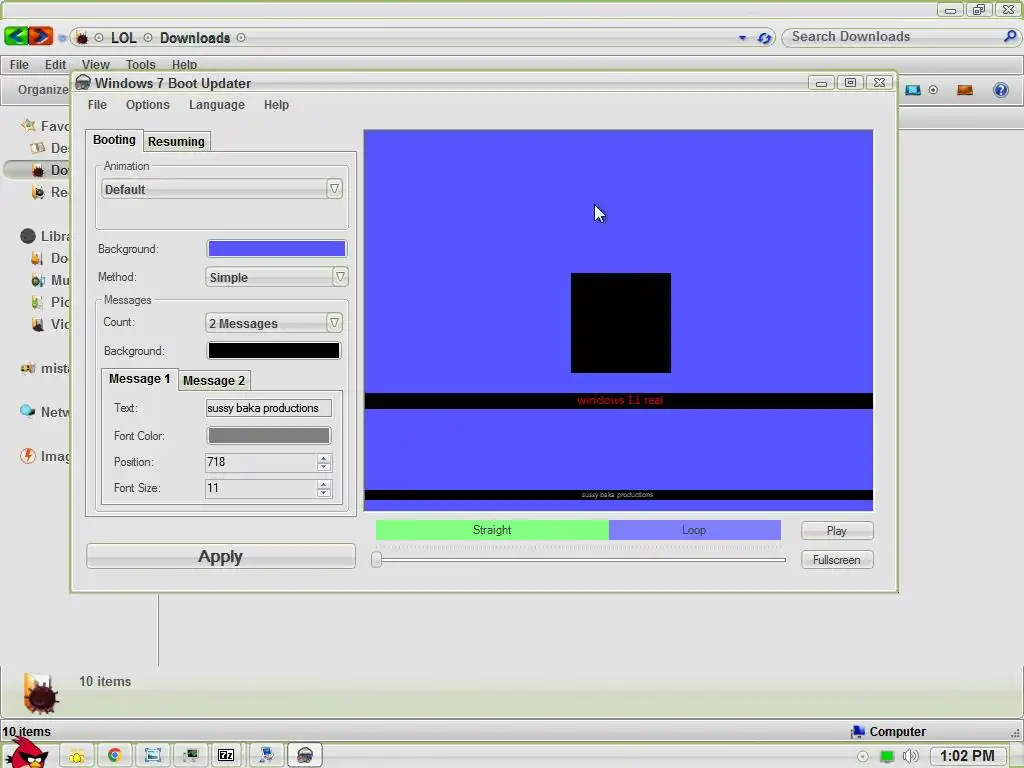
Task: Click the search magnifier in Explorer
Action: 1010,37
